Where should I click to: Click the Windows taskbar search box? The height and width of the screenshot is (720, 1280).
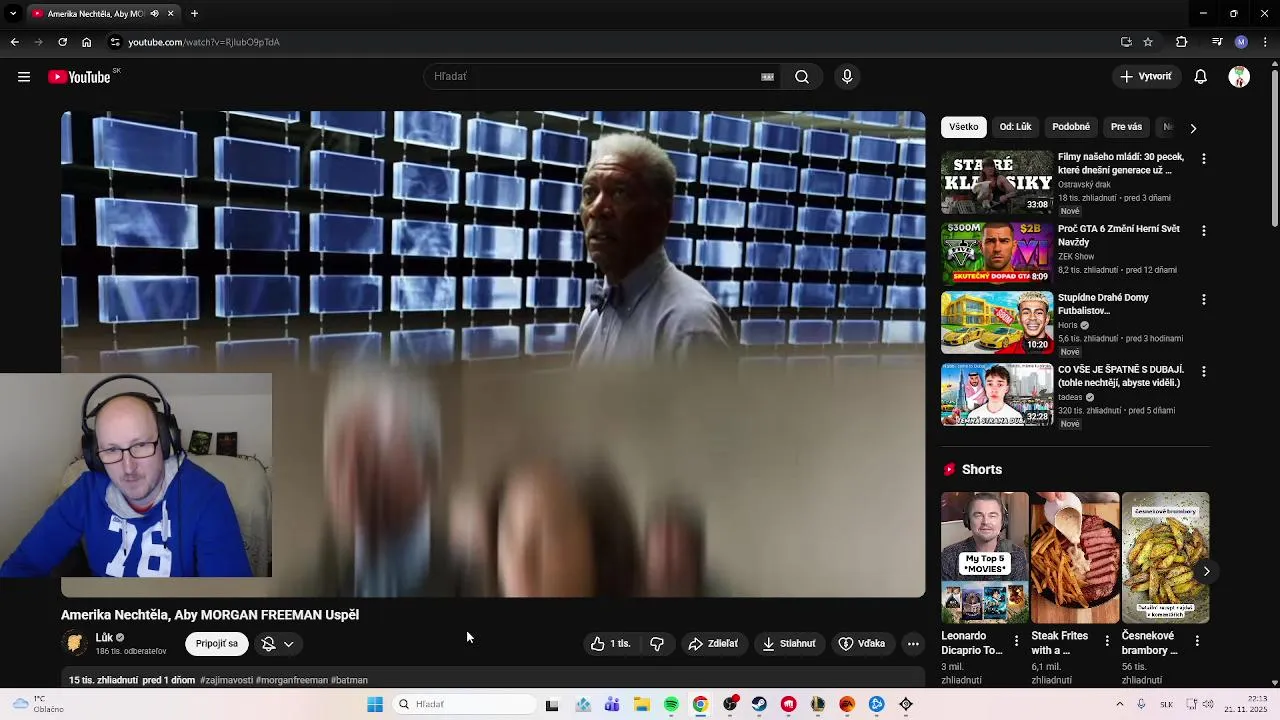pyautogui.click(x=464, y=704)
